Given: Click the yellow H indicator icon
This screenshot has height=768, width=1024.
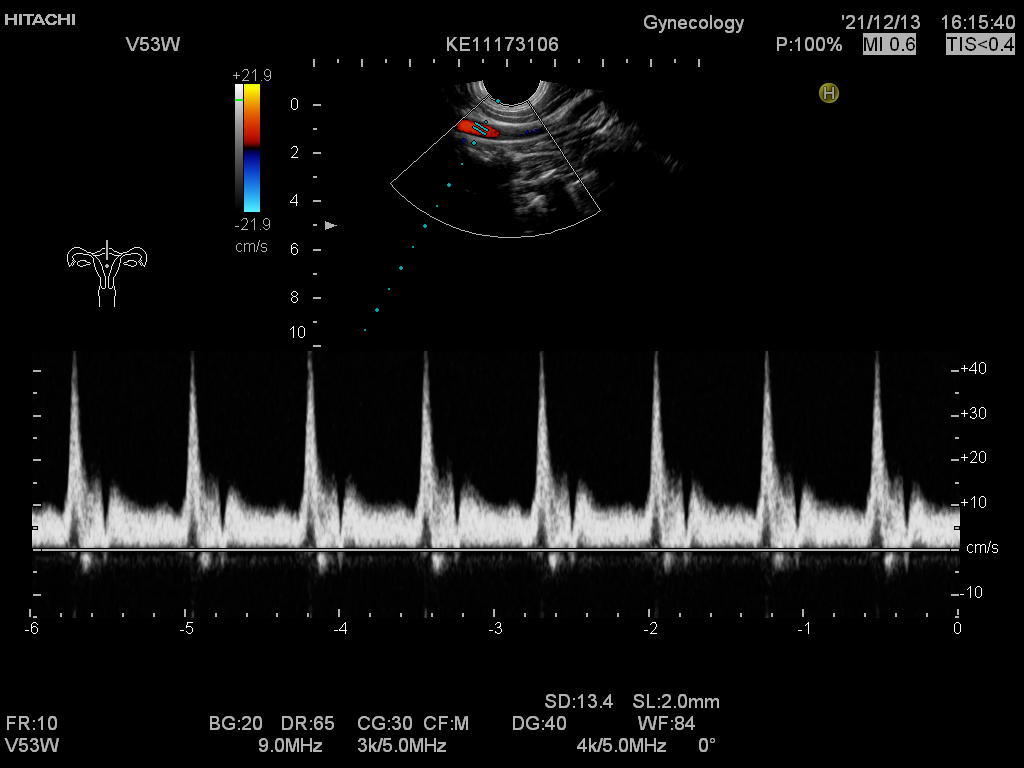Looking at the screenshot, I should click(828, 93).
